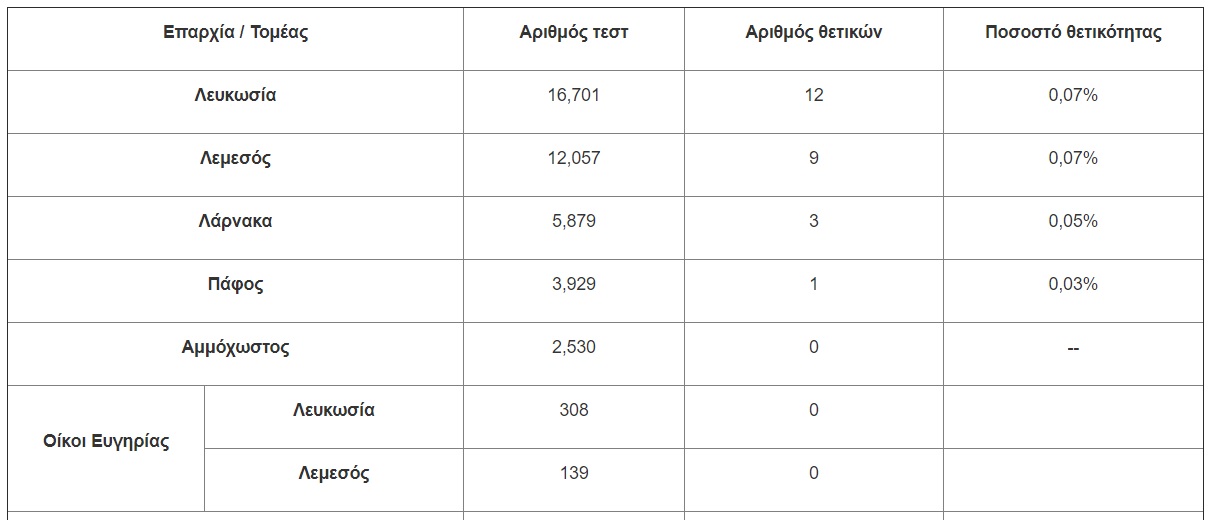Click the 139 tests value
Screen dimensions: 1210x520
click(x=574, y=472)
